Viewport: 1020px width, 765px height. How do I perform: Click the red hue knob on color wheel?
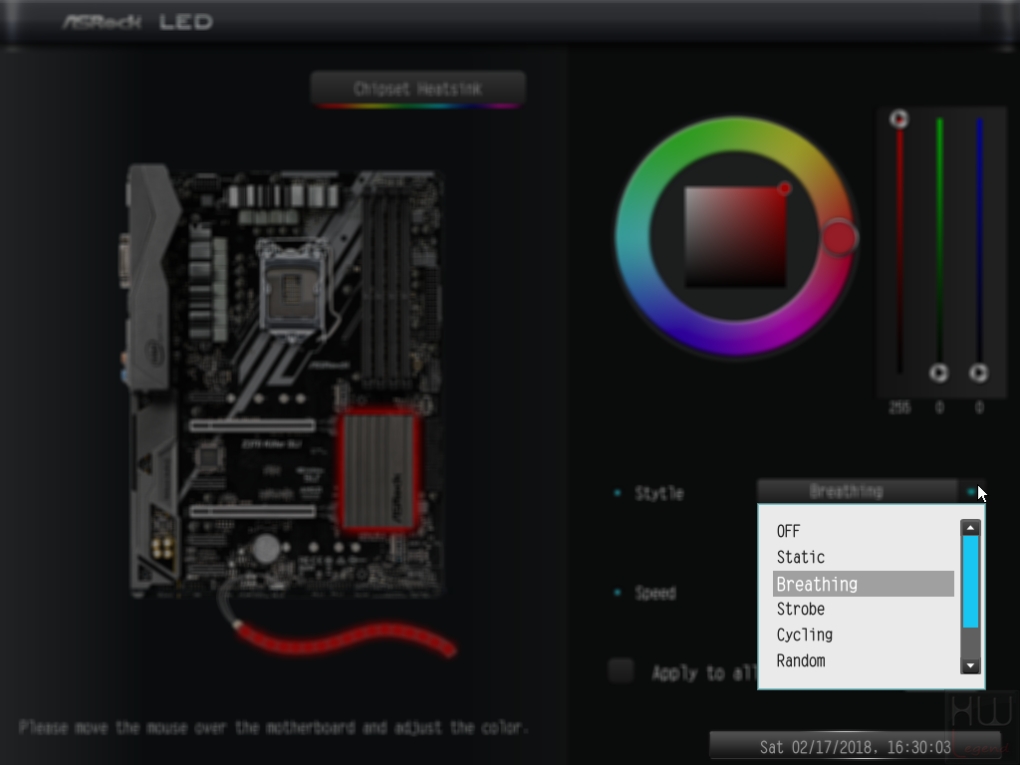coord(839,237)
